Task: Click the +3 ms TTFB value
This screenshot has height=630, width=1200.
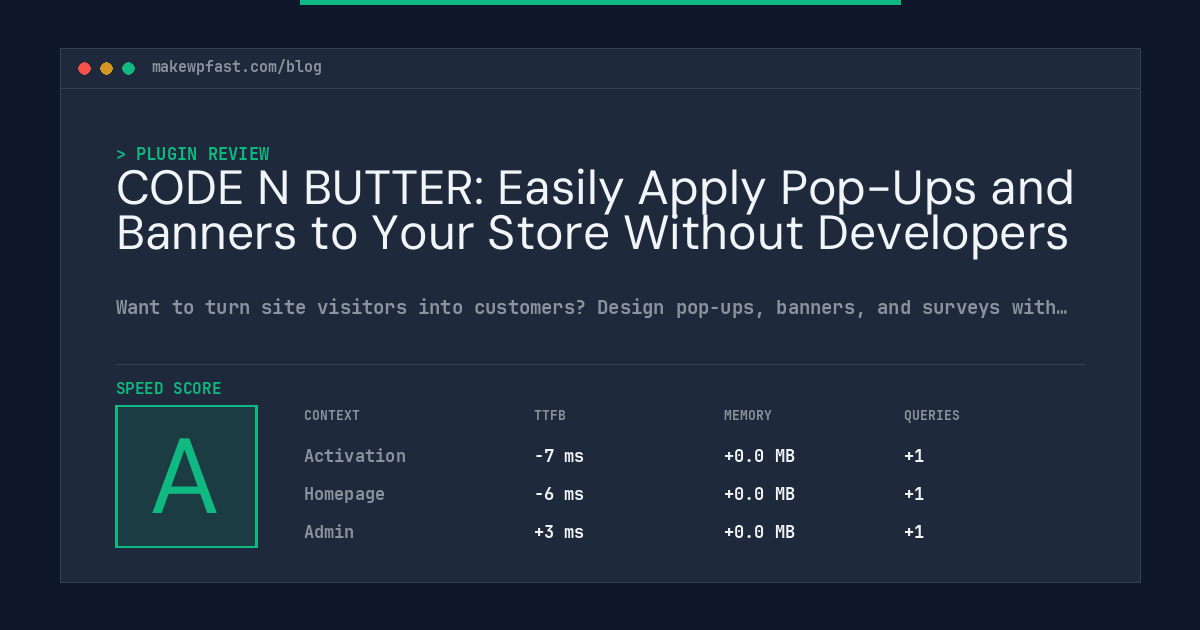Action: pyautogui.click(x=559, y=532)
